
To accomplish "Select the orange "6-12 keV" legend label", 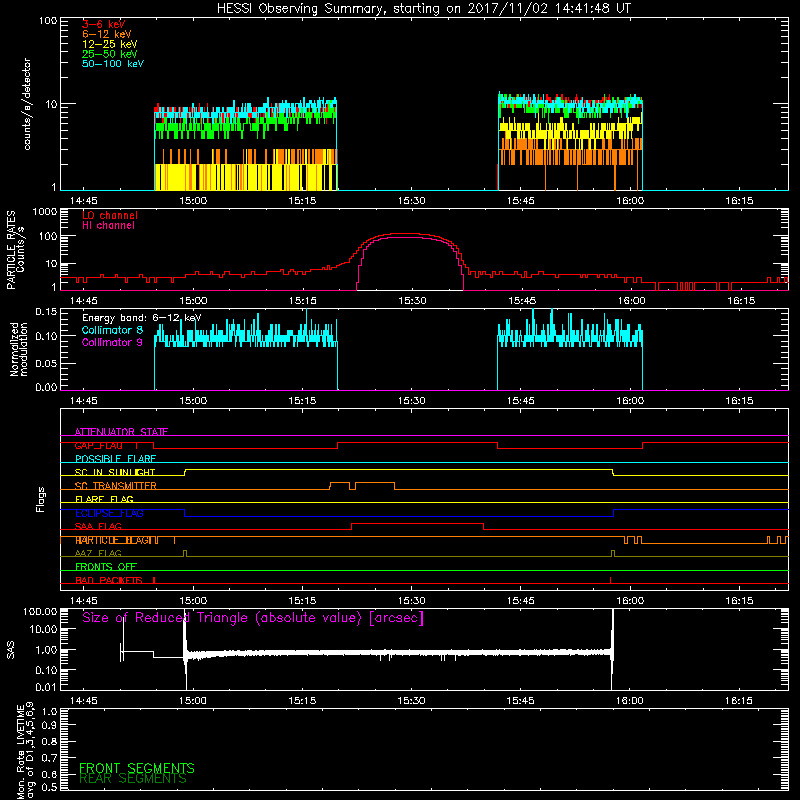I will (107, 34).
